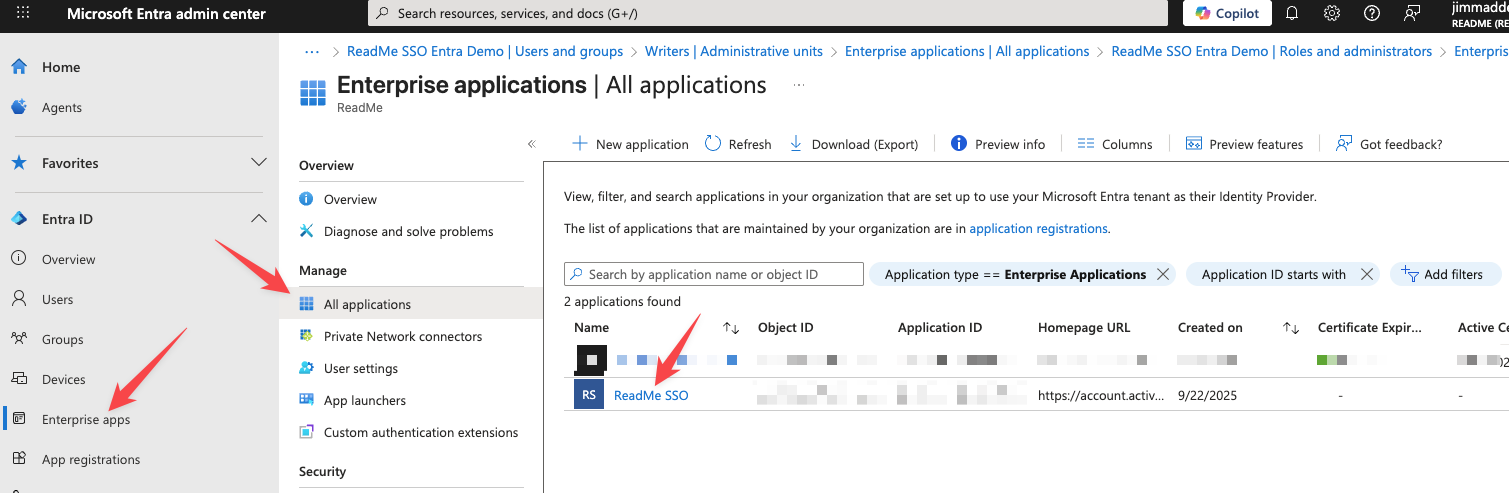
Task: Sort by the Name column arrows
Action: 731,328
